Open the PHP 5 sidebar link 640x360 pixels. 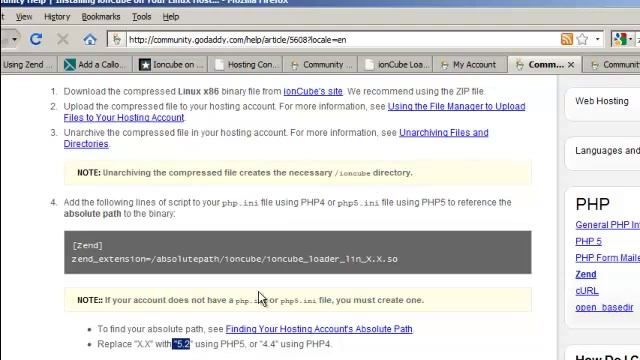click(588, 242)
